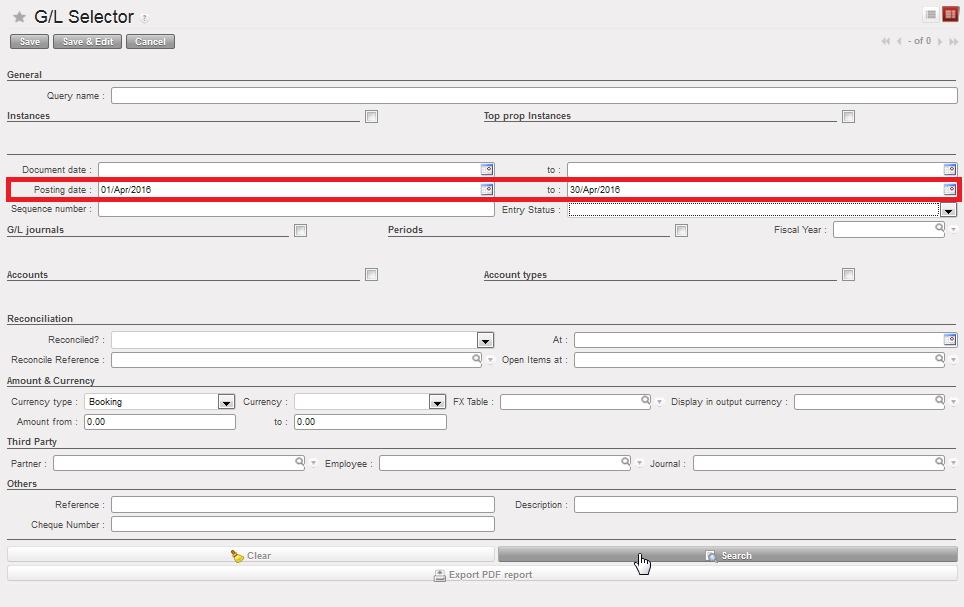Expand the Entry Status dropdown
This screenshot has width=964, height=607.
pyautogui.click(x=948, y=210)
